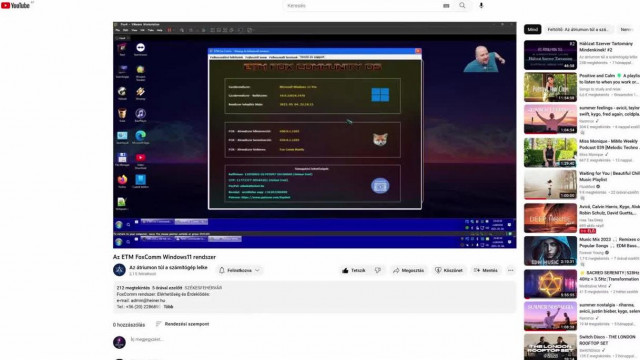The height and width of the screenshot is (360, 640).
Task: Click the Firefox desktop icon in the video
Action: [122, 181]
